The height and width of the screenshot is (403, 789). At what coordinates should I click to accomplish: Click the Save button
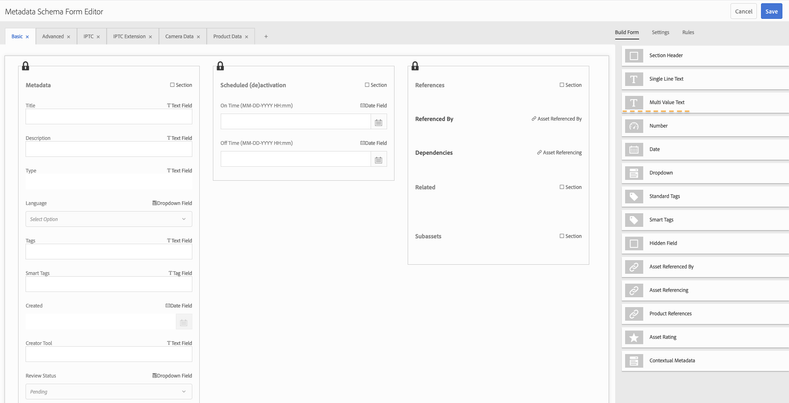771,12
